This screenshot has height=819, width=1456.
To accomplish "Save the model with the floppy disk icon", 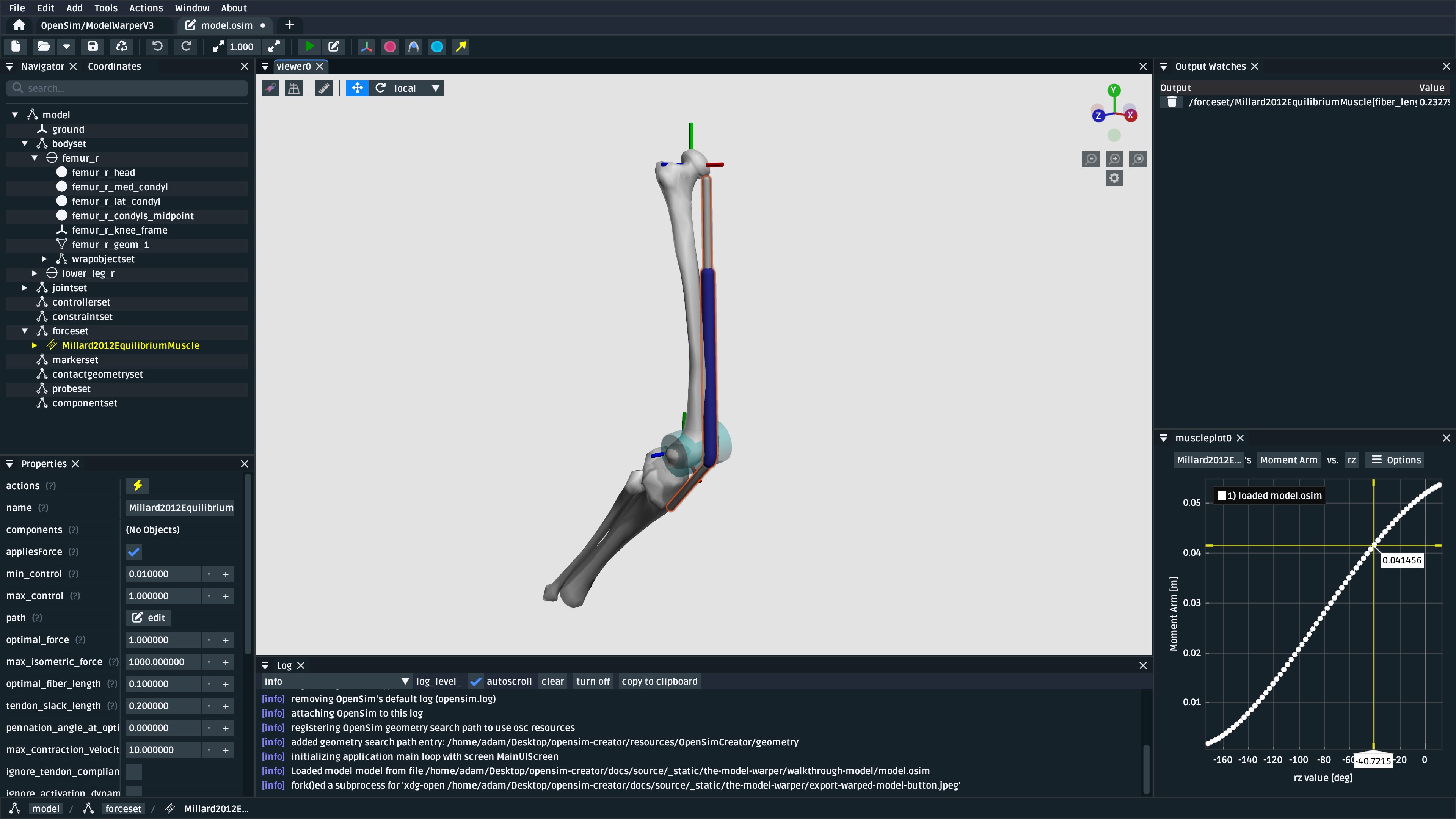I will click(93, 46).
